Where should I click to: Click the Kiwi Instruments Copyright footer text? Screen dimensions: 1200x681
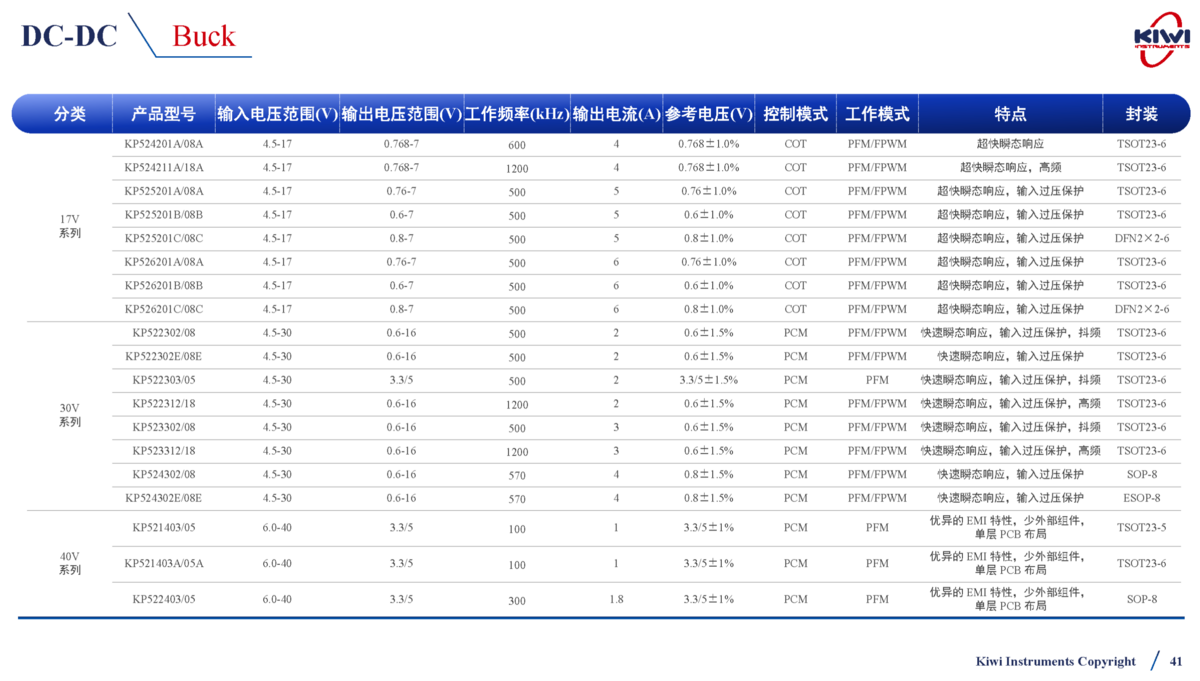coord(1055,661)
